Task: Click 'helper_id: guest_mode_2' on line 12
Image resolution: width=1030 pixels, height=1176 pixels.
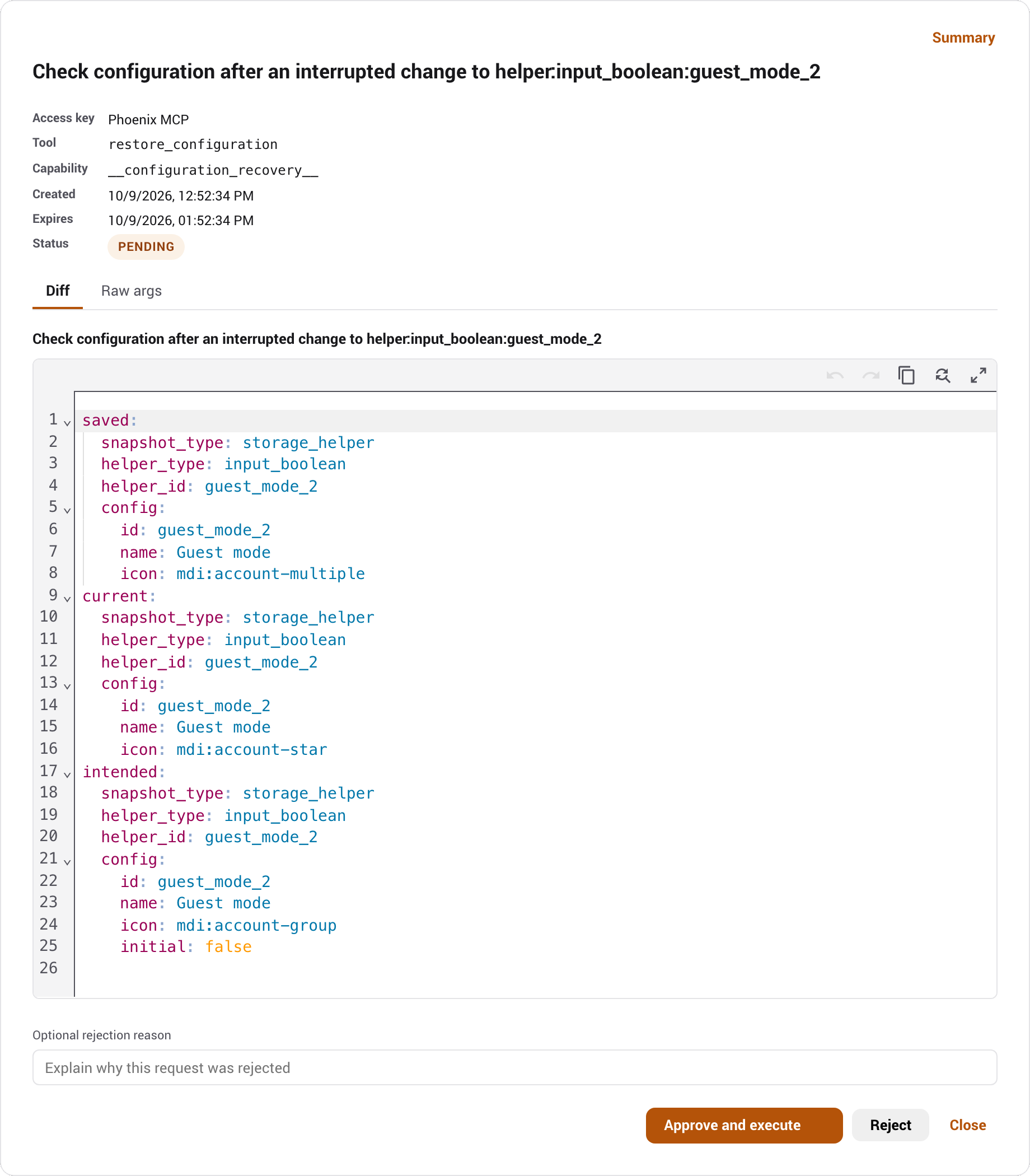Action: point(209,662)
